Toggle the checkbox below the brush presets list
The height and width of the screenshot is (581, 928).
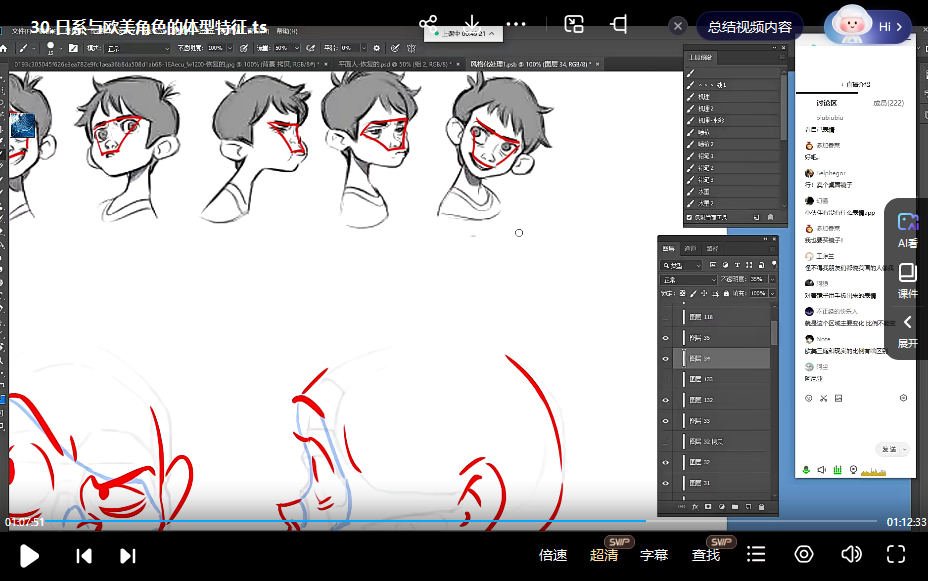pyautogui.click(x=689, y=217)
